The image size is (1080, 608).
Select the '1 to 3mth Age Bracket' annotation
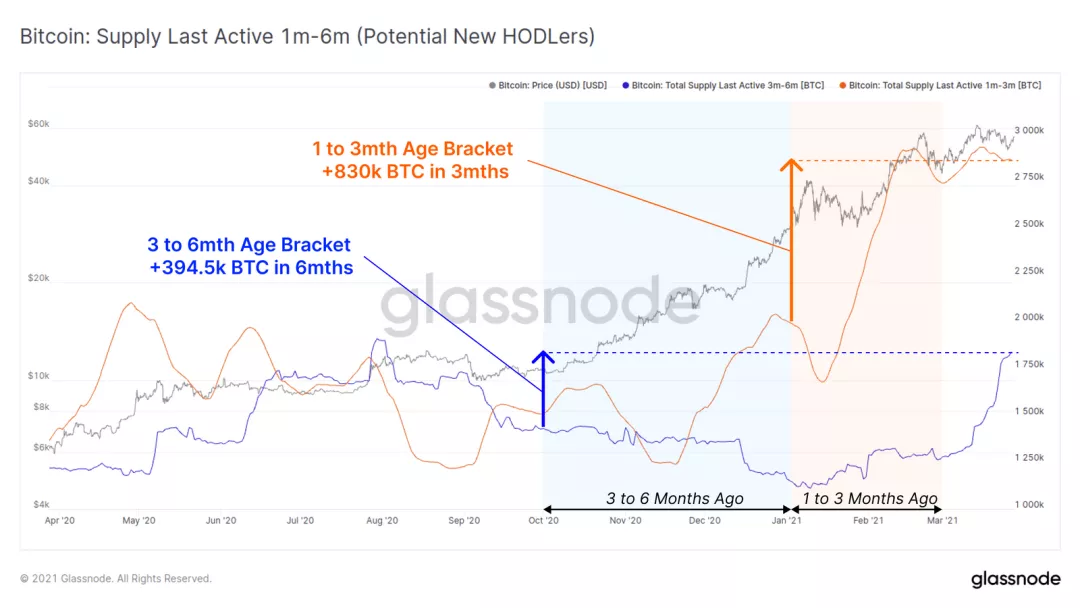coord(413,160)
